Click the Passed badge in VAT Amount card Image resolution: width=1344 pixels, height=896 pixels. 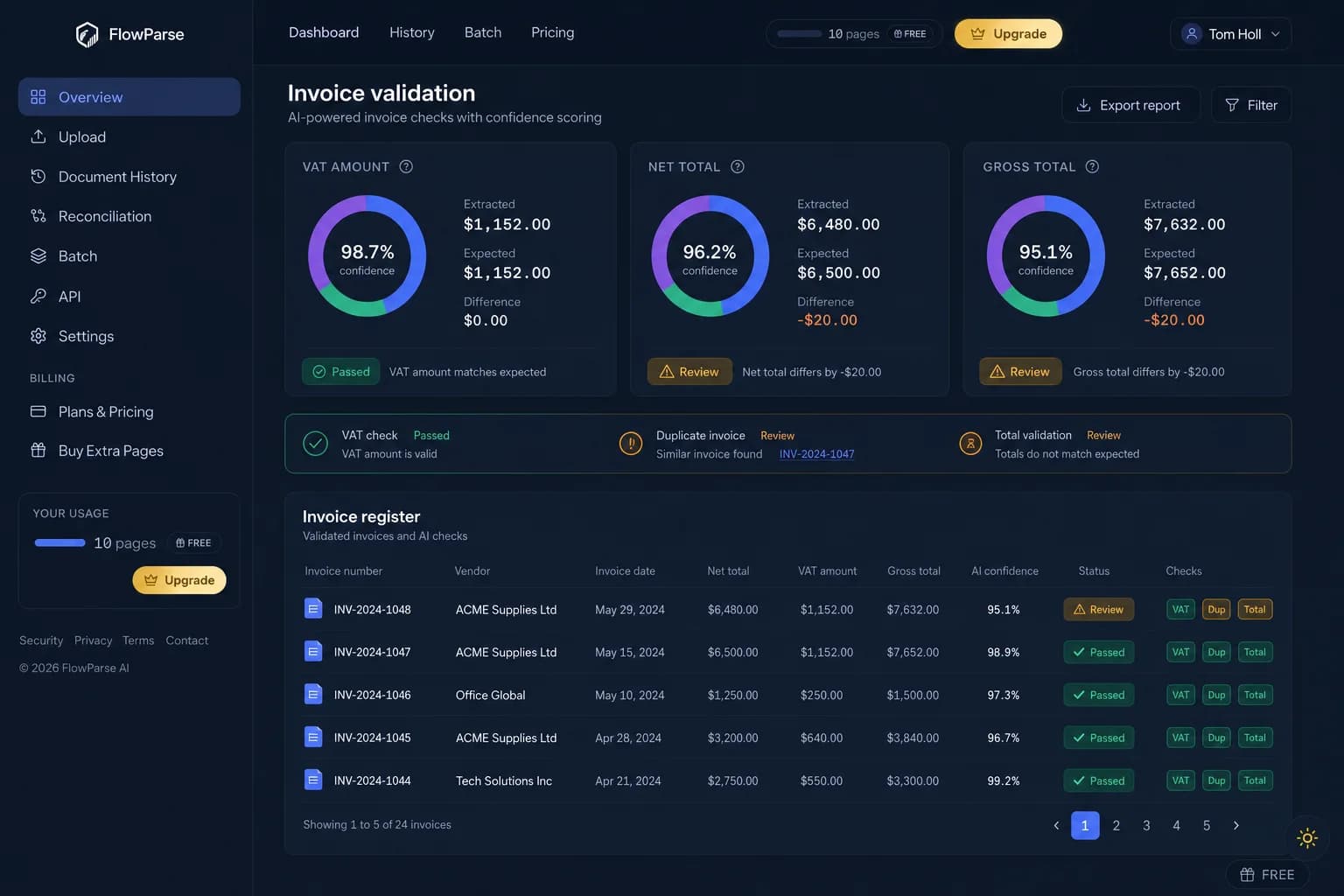click(341, 372)
